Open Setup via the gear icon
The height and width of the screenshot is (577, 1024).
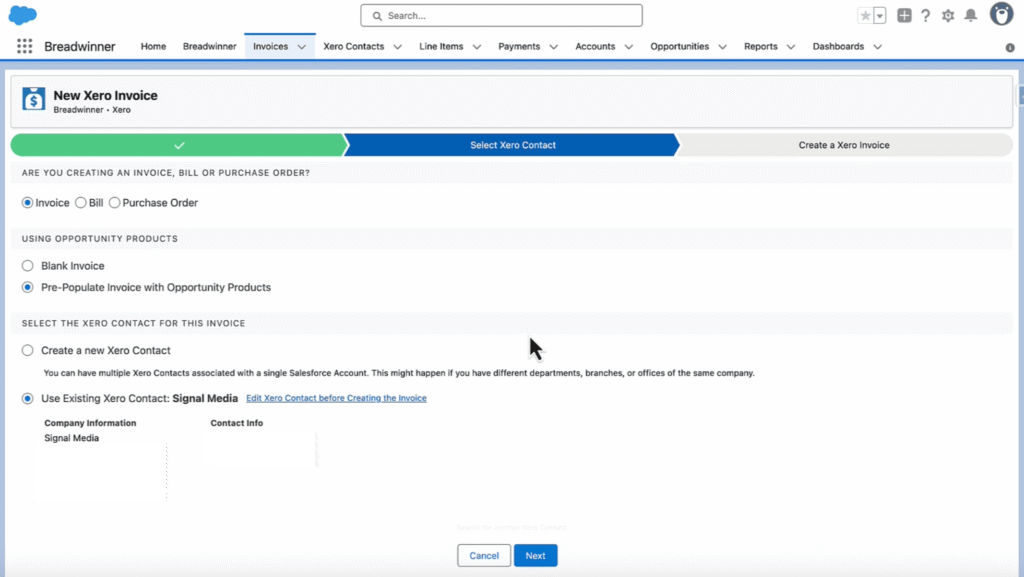point(948,16)
